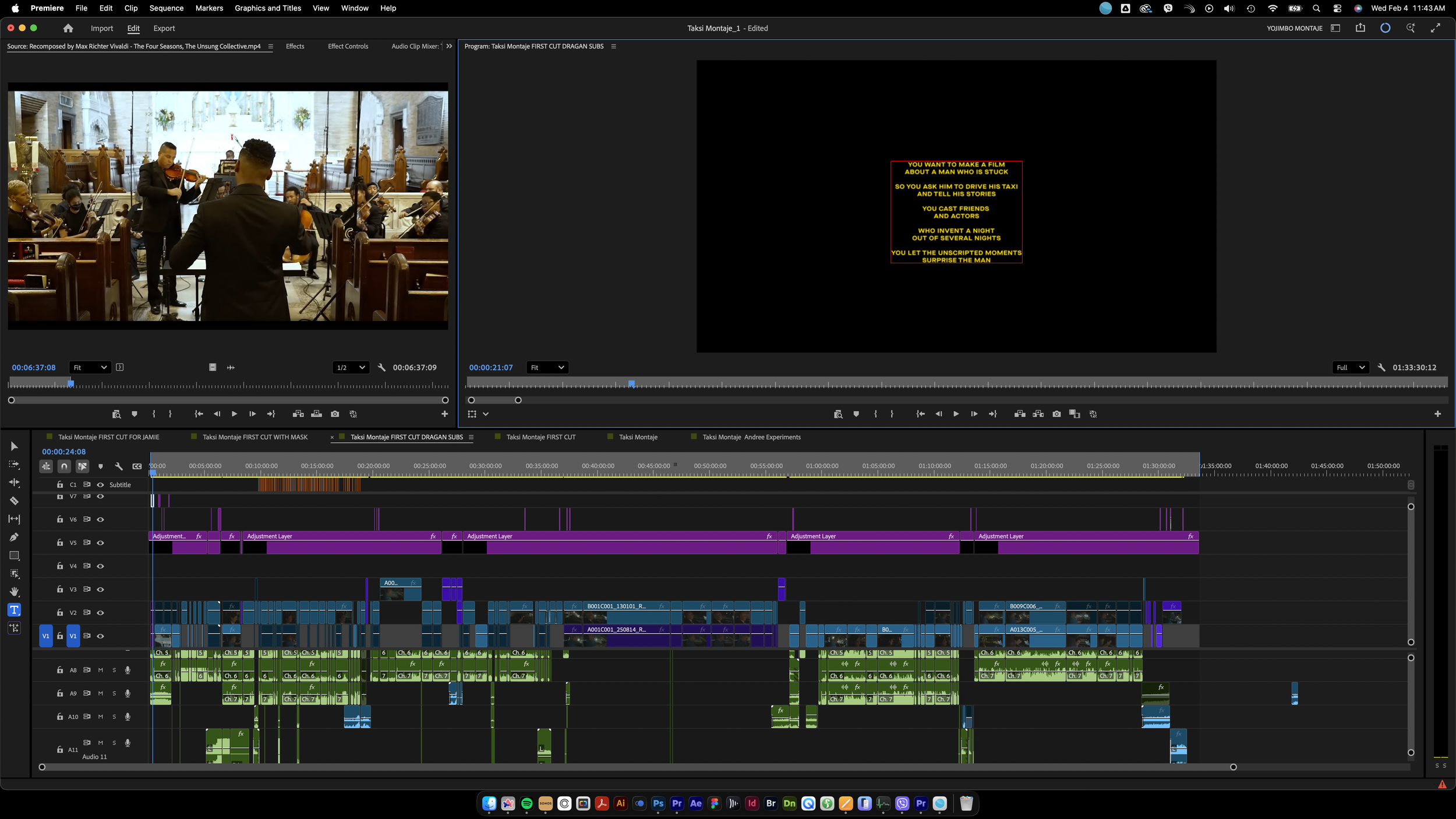Open Program monitor Full resolution dropdown

click(x=1350, y=368)
